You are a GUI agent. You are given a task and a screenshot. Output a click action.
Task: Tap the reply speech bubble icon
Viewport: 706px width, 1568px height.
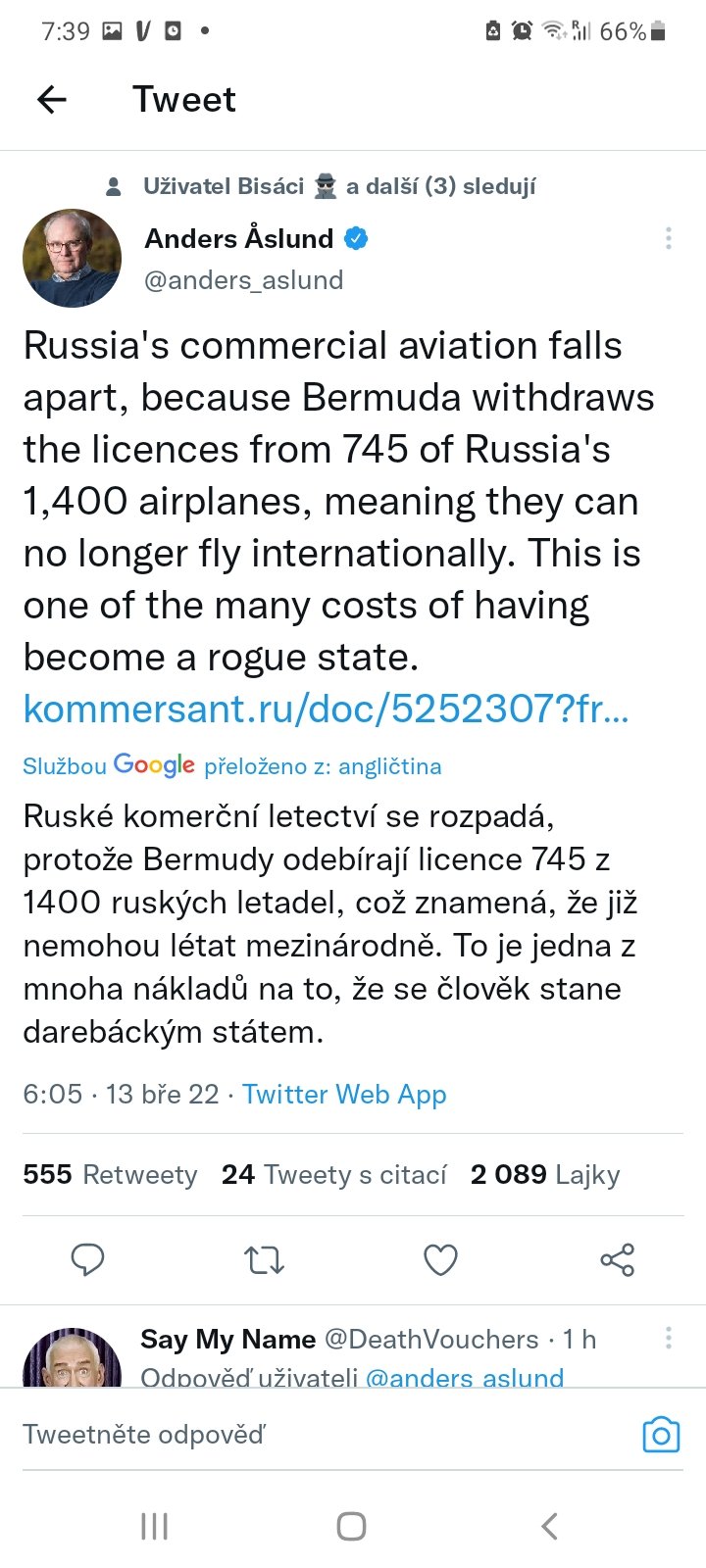pos(88,1259)
